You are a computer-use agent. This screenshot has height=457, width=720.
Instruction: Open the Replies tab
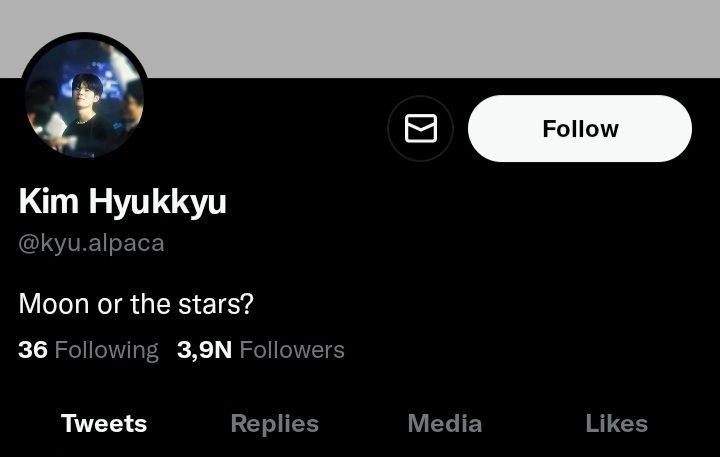[x=275, y=423]
